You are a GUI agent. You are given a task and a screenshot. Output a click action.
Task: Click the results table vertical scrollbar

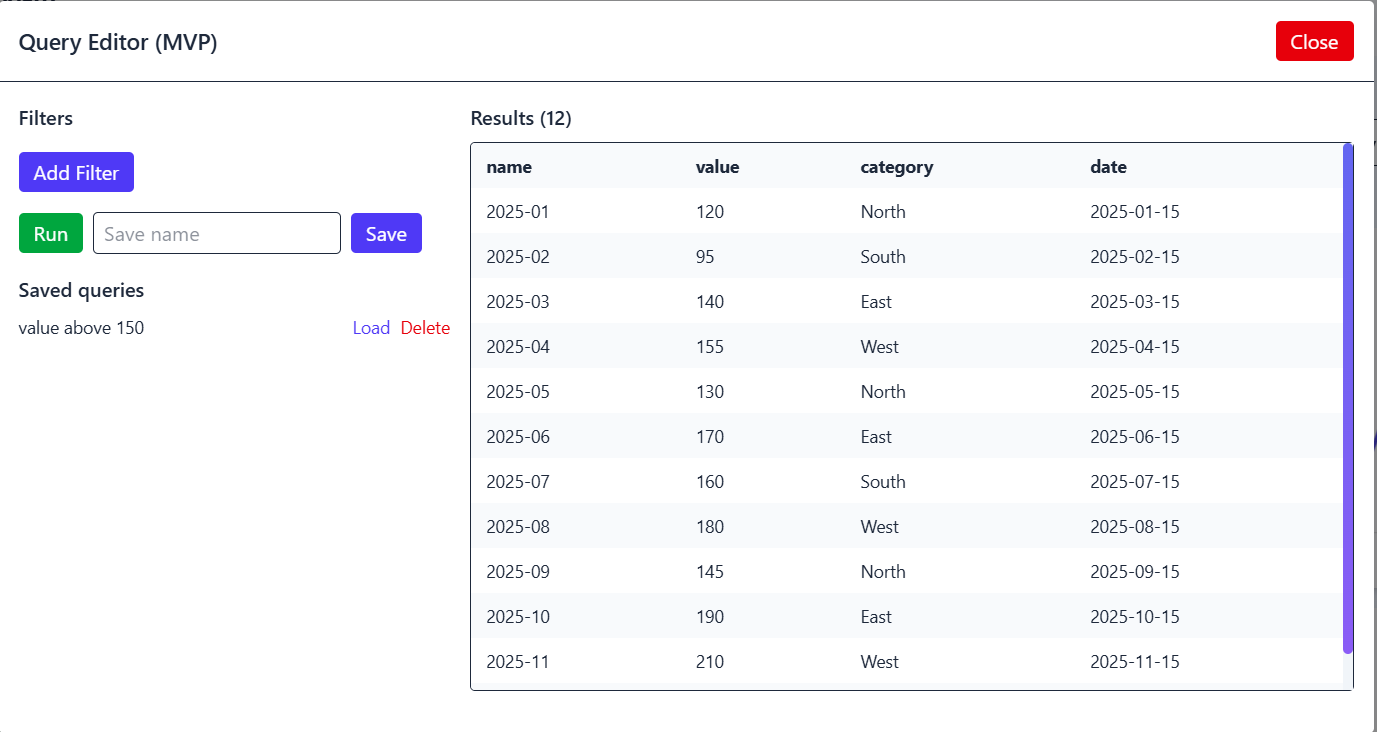pyautogui.click(x=1348, y=400)
